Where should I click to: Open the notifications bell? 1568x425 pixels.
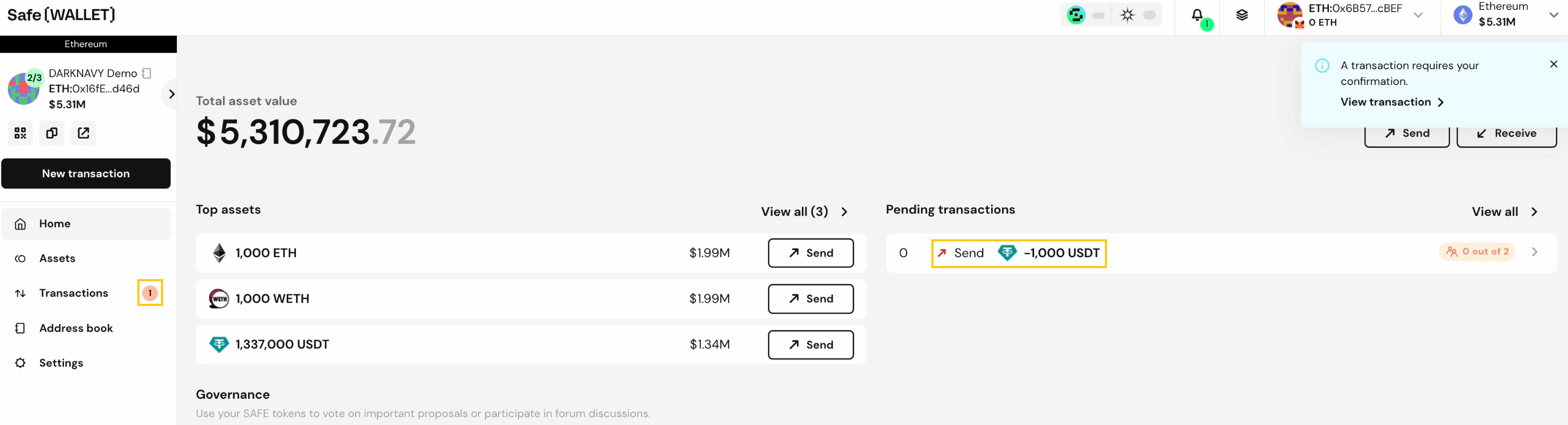click(x=1197, y=15)
